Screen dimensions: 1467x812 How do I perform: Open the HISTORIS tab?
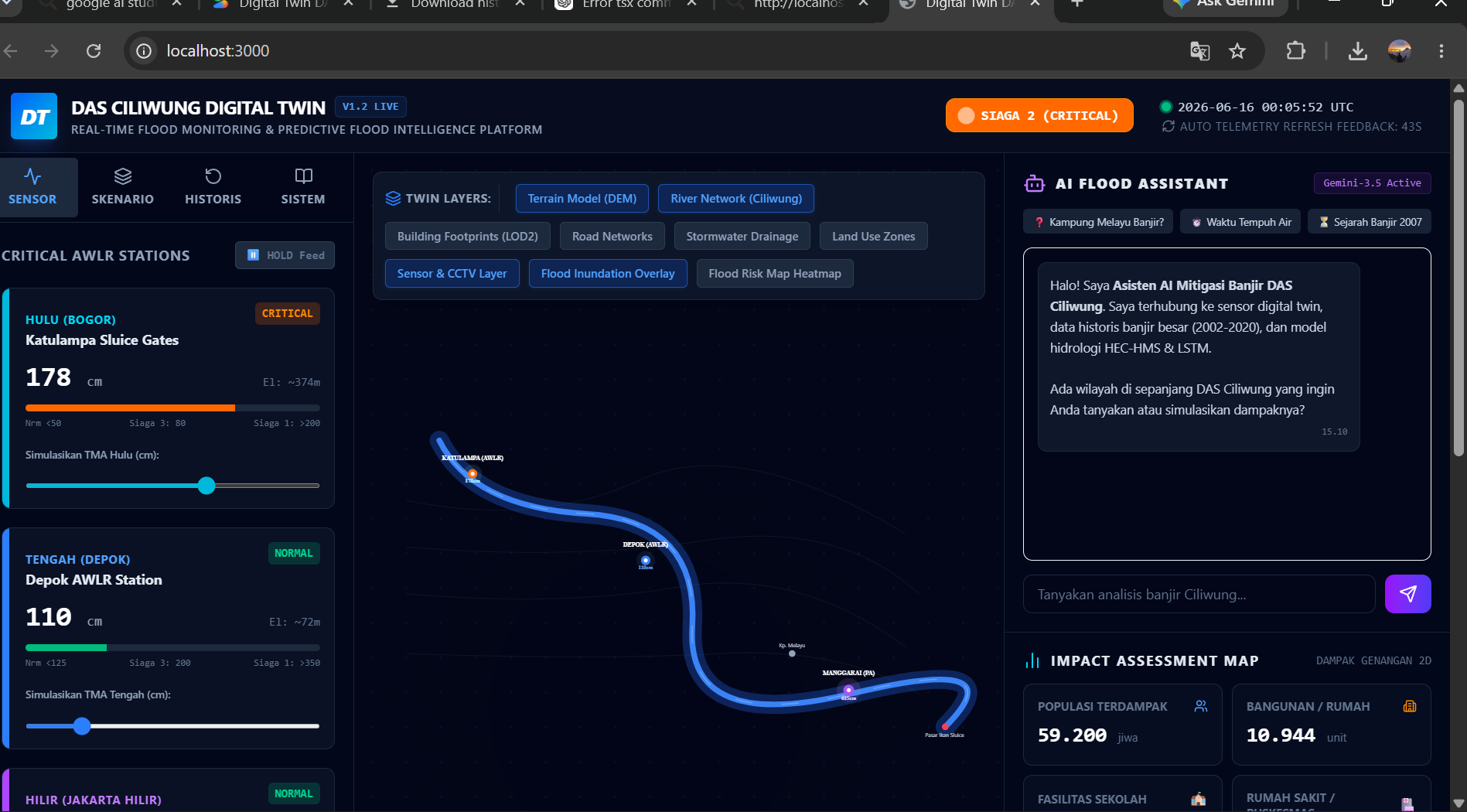coord(213,187)
